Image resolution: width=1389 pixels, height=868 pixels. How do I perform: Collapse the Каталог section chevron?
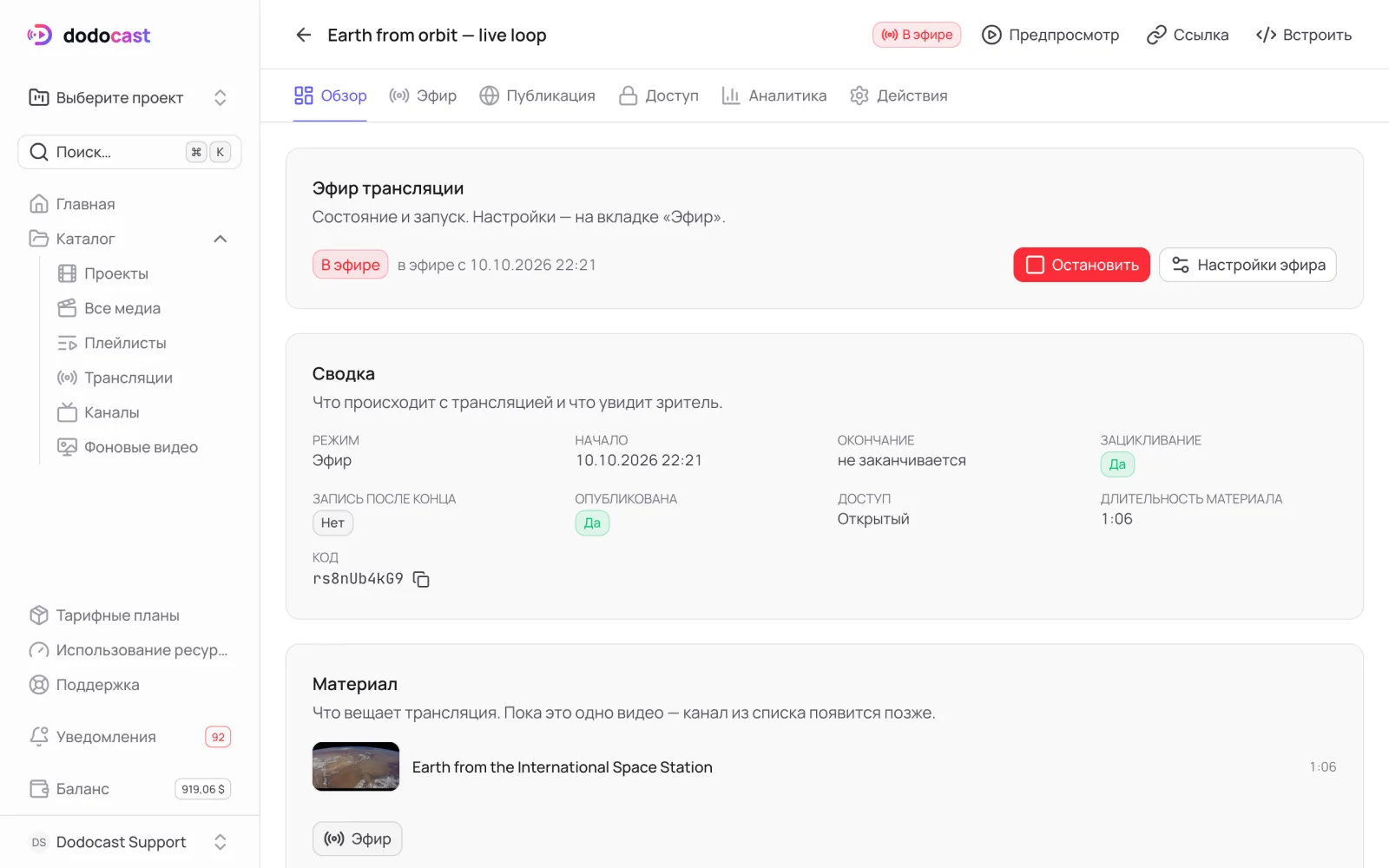(221, 239)
